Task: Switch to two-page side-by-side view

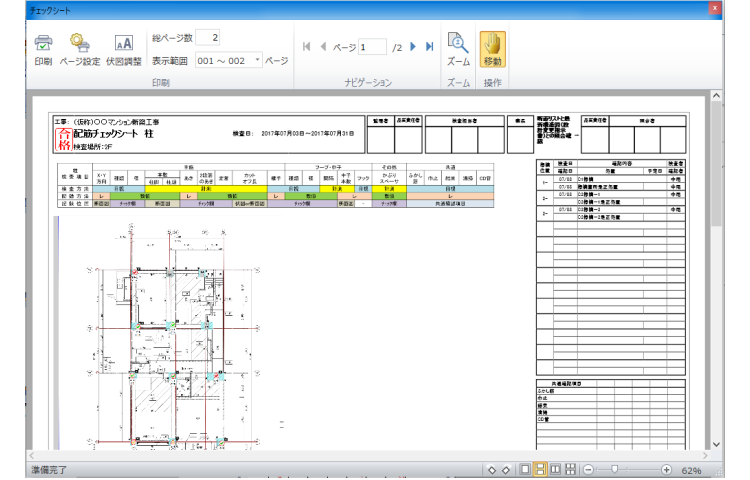Action: pyautogui.click(x=556, y=469)
